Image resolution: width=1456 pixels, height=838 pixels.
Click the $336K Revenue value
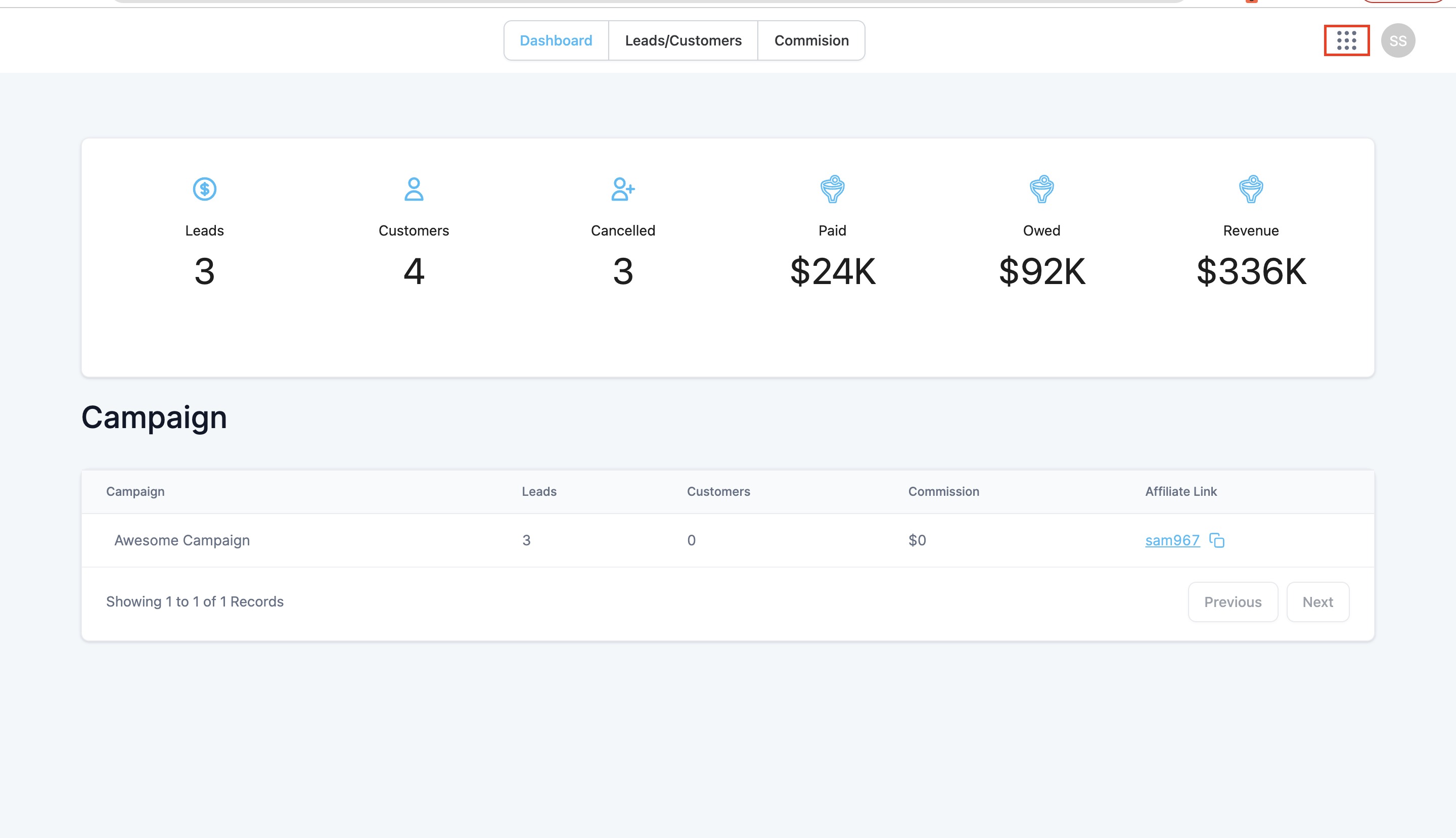(1250, 271)
